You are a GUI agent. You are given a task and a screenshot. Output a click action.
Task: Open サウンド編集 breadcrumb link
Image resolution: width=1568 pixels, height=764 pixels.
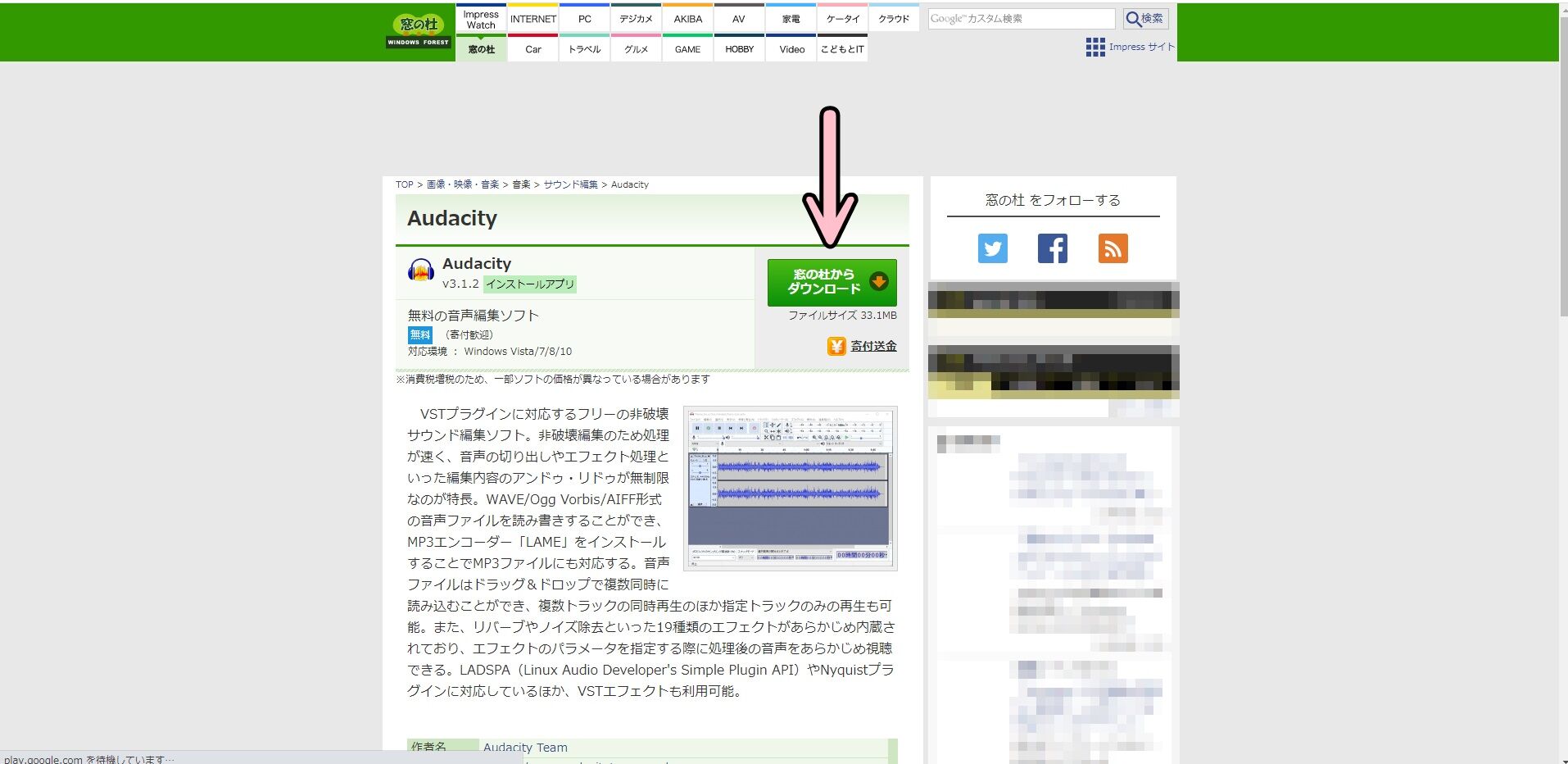tap(570, 184)
